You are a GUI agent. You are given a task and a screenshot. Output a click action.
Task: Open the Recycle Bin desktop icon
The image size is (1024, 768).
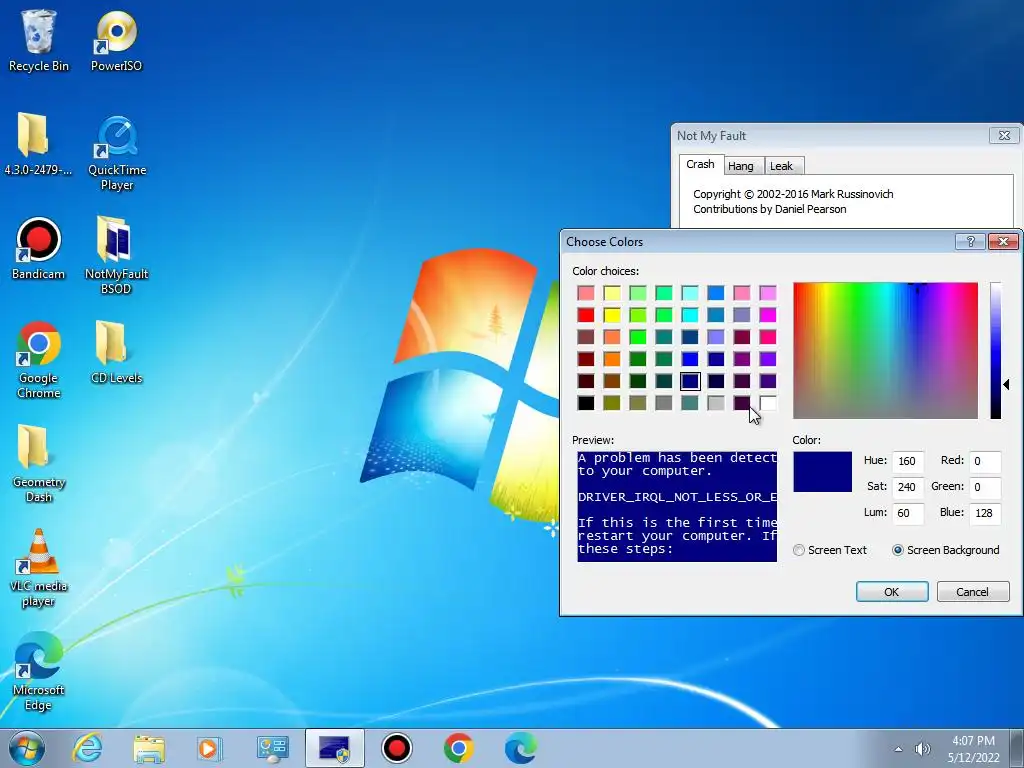point(39,40)
